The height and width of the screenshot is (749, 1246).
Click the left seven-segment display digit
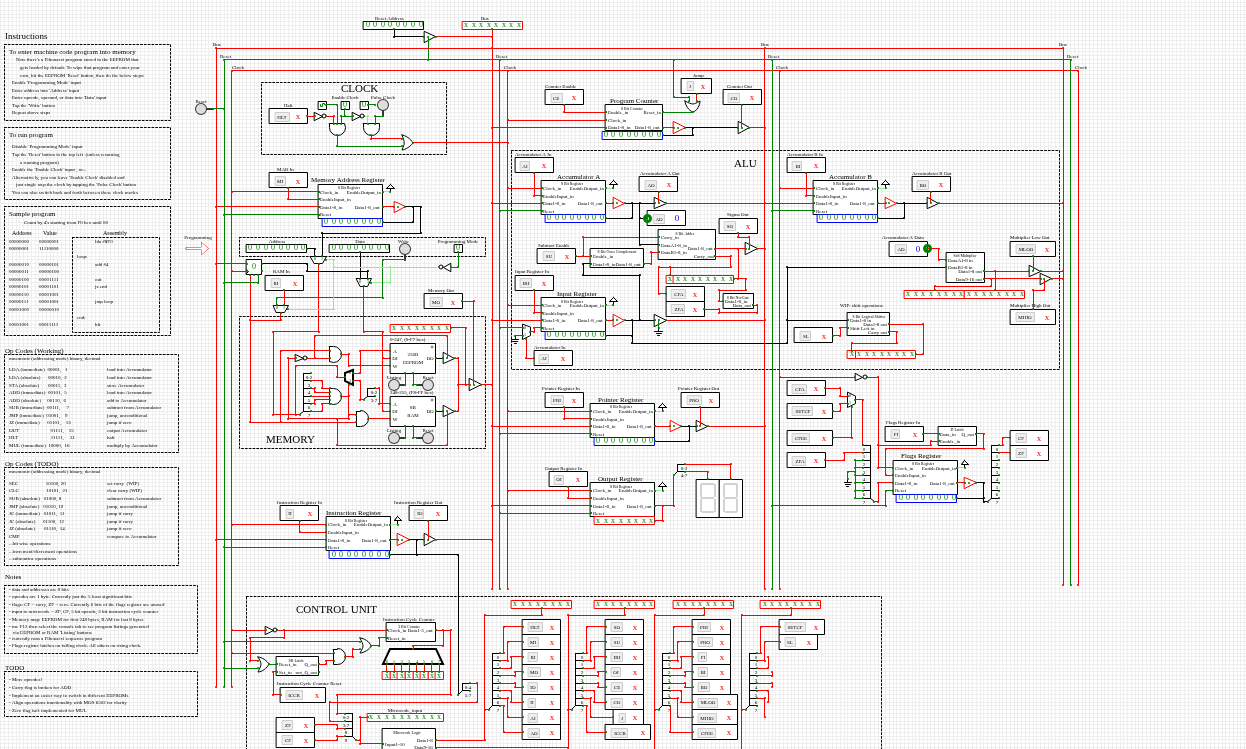[708, 498]
